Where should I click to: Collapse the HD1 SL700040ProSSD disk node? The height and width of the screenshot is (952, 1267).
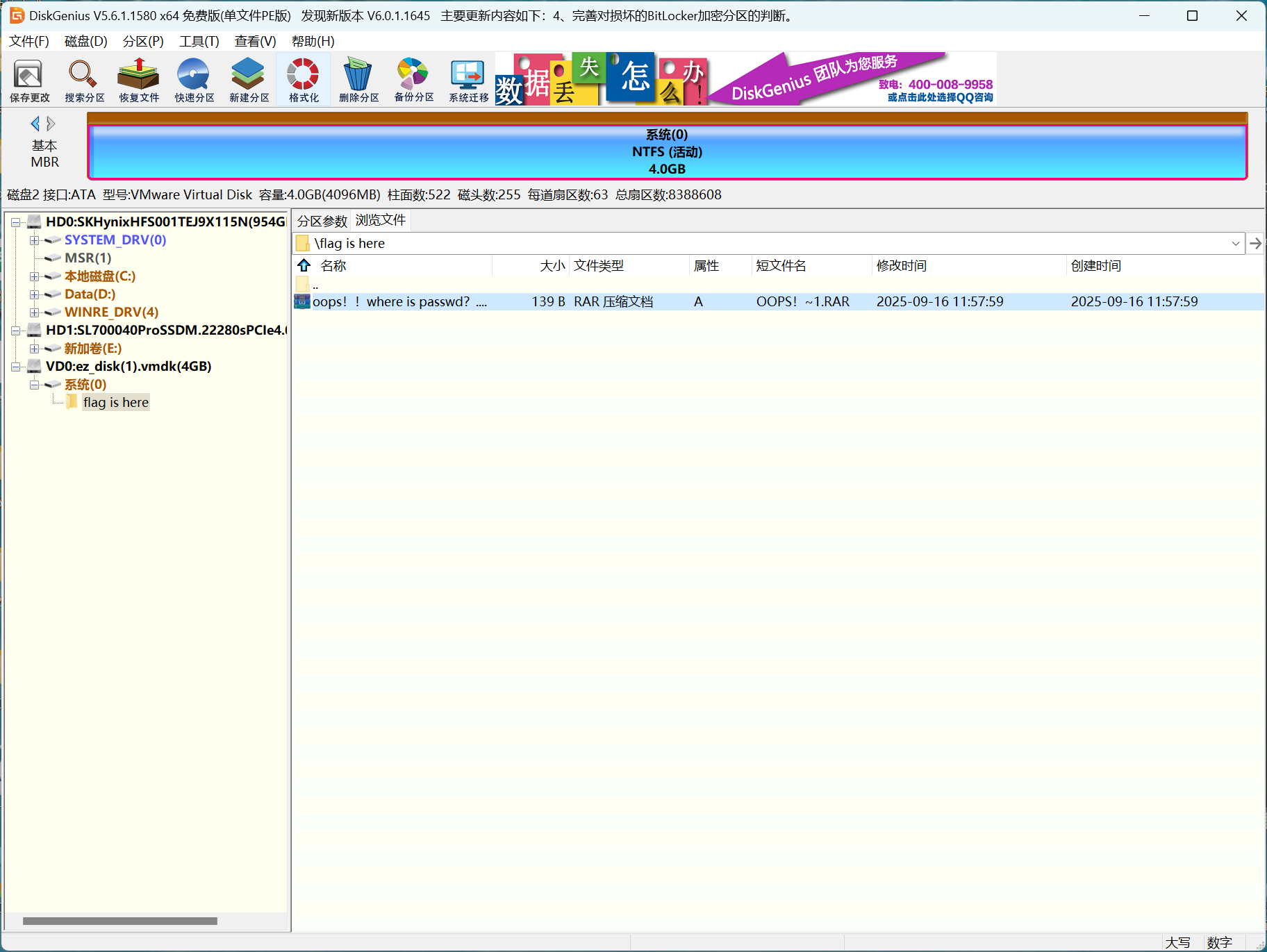coord(15,331)
